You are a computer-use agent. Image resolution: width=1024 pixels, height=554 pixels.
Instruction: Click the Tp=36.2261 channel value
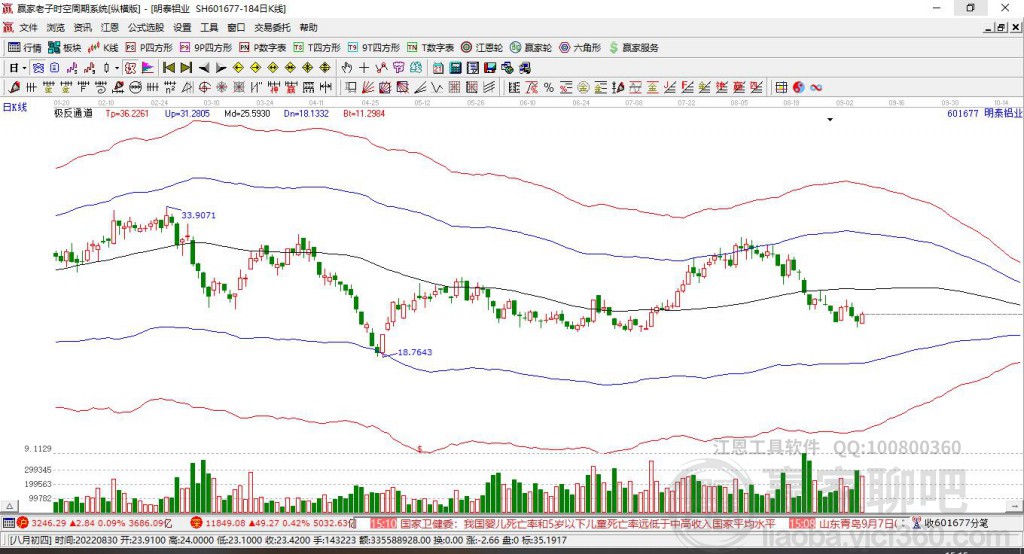(x=127, y=114)
